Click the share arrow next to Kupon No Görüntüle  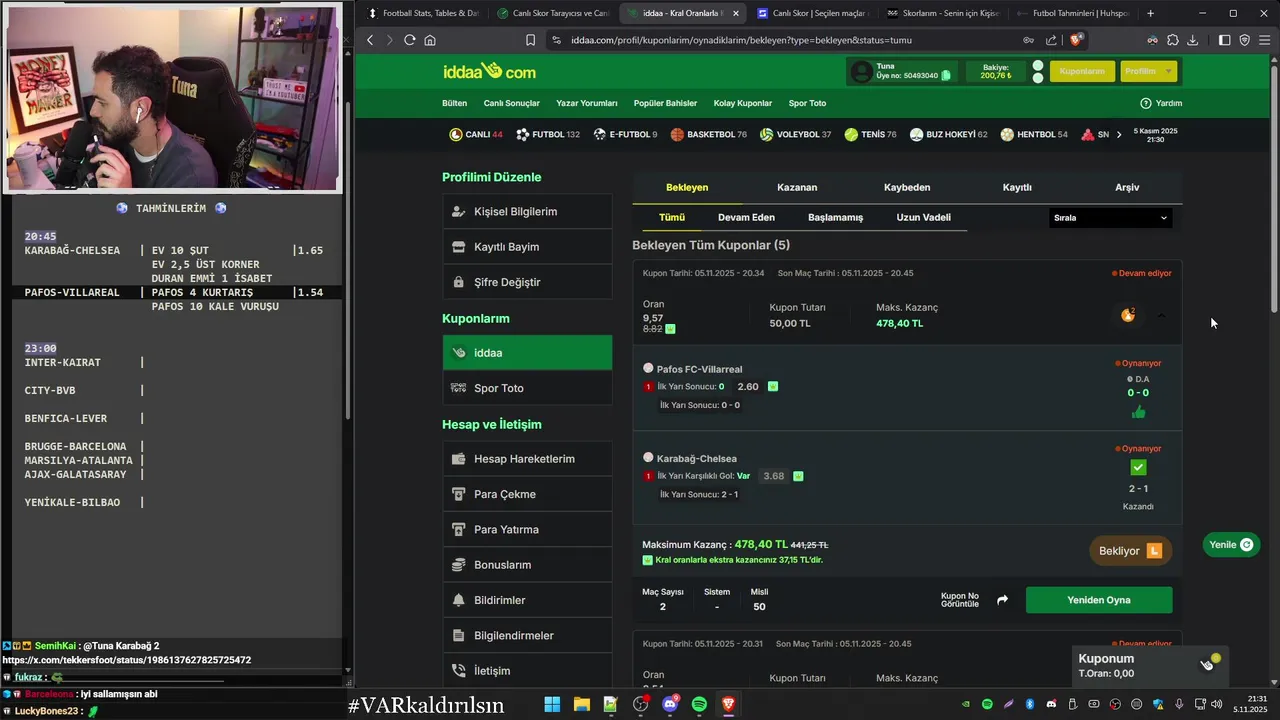click(x=1002, y=600)
